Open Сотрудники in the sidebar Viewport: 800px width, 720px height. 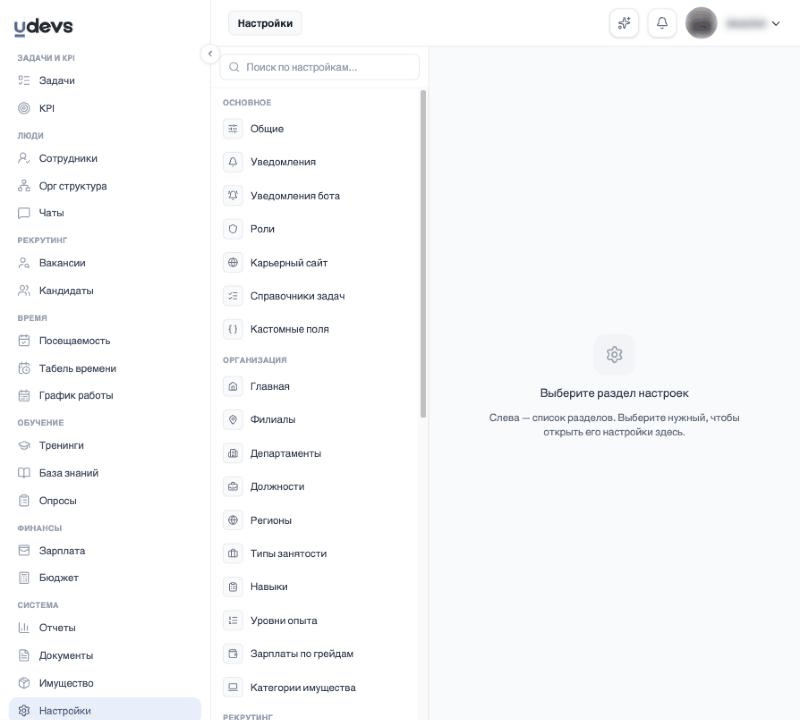[x=105, y=158]
